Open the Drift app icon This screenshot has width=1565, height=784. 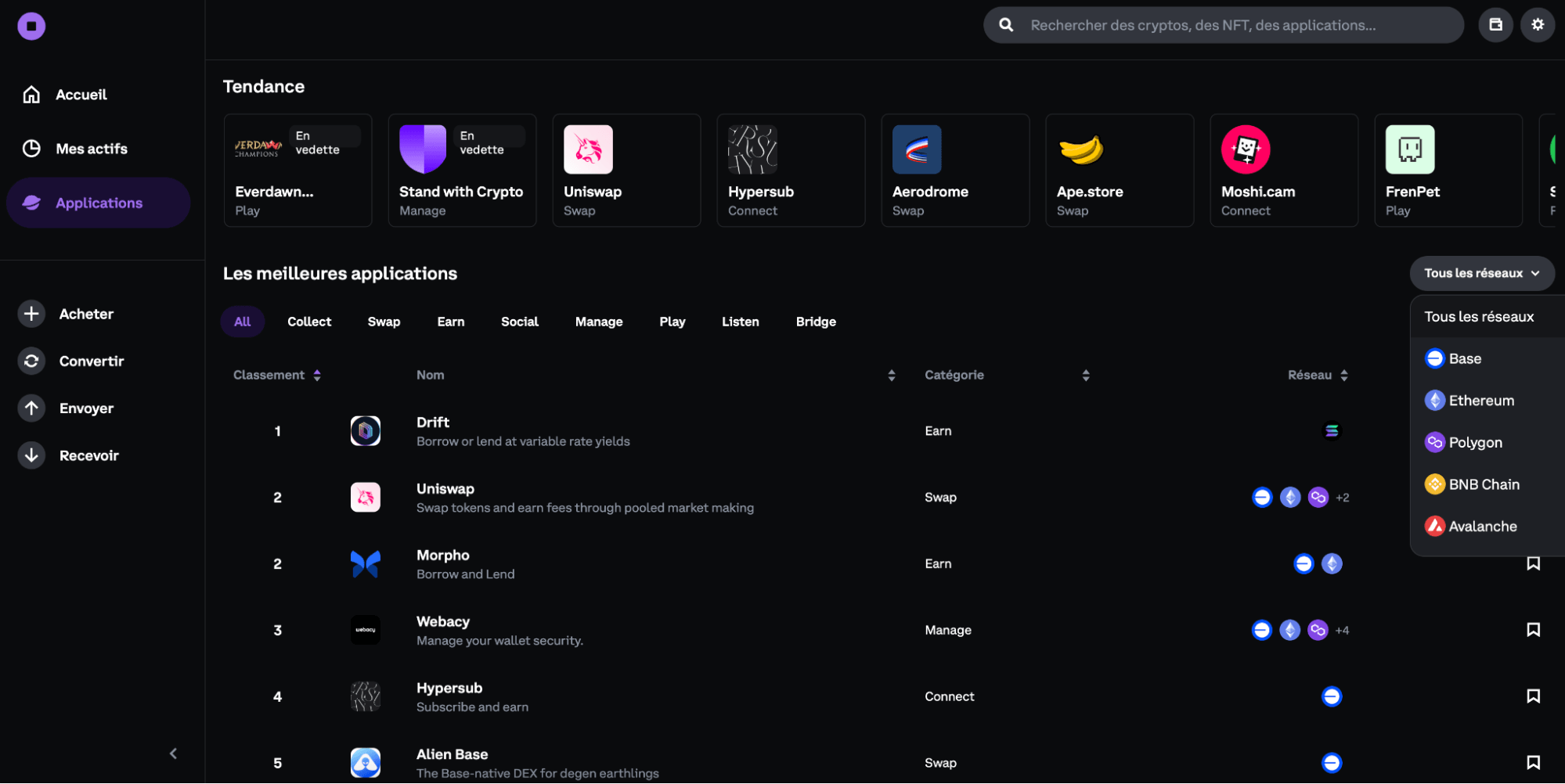pyautogui.click(x=365, y=430)
